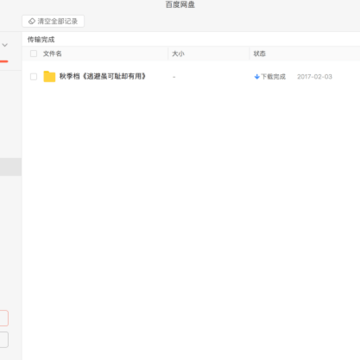Expand the sidebar chevron arrow
360x360 pixels.
tap(5, 45)
